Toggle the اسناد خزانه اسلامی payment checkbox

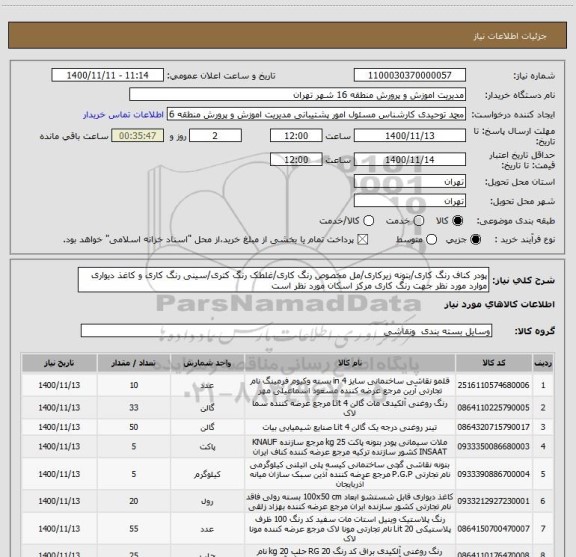[363, 240]
